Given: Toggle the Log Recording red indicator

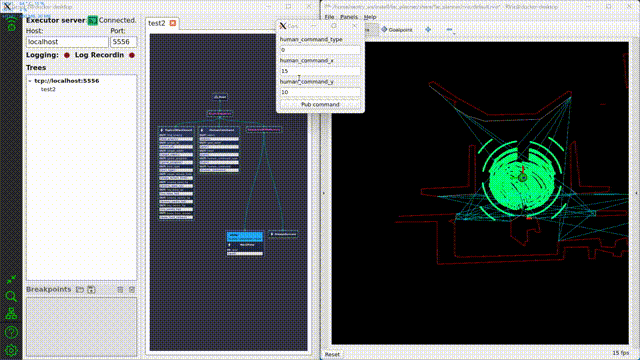Looking at the screenshot, I should (x=132, y=55).
